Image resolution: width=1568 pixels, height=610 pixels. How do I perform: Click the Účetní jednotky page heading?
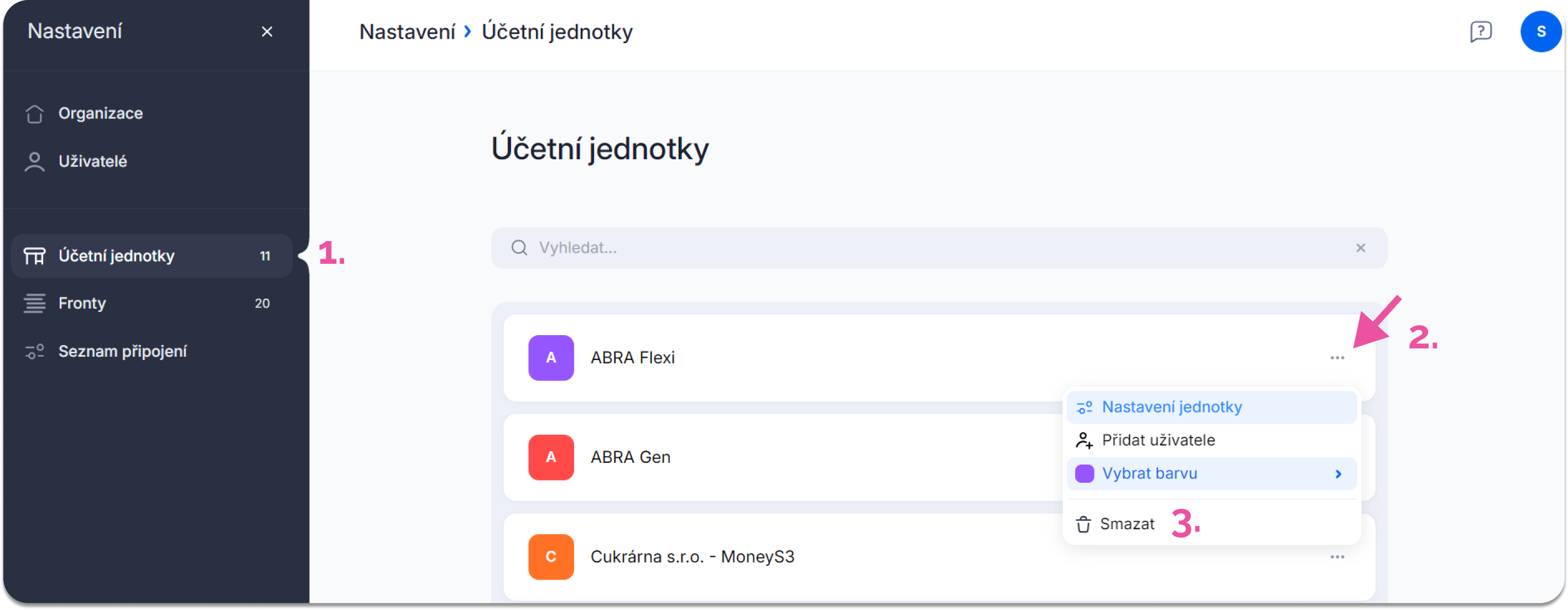pyautogui.click(x=600, y=149)
